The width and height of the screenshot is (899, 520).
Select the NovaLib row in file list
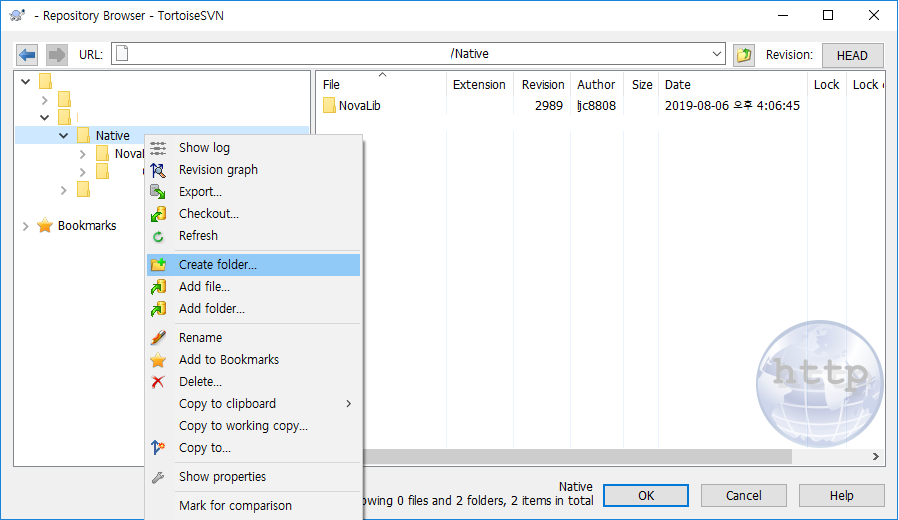click(x=600, y=105)
